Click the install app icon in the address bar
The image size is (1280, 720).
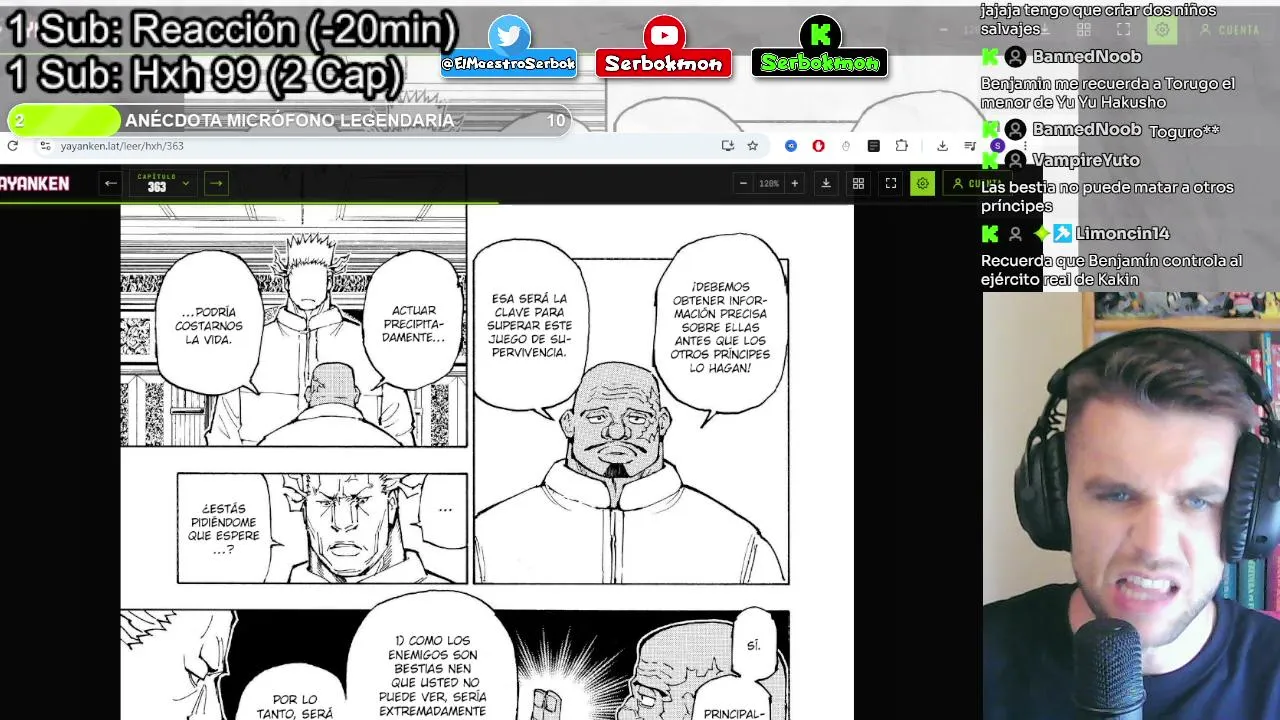pyautogui.click(x=728, y=146)
